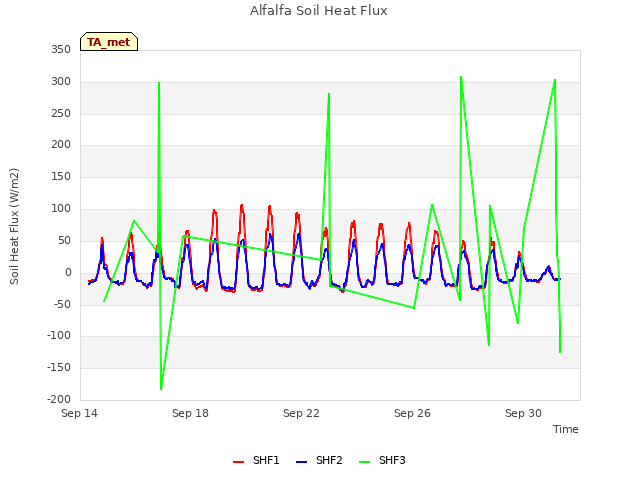Click the 250 y-axis tick label
Image resolution: width=640 pixels, height=480 pixels.
(61, 113)
